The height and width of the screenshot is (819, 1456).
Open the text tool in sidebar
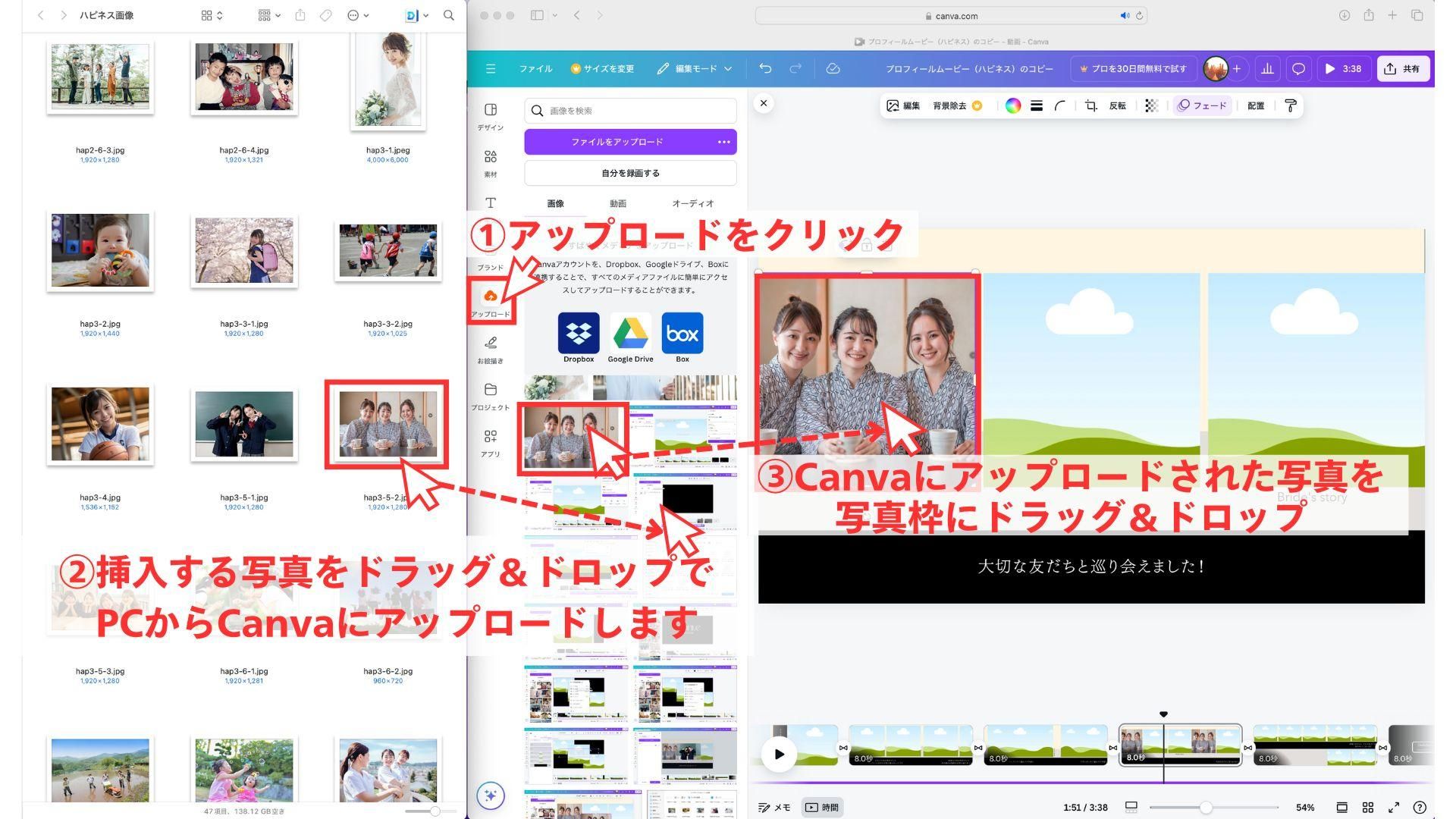coord(491,203)
